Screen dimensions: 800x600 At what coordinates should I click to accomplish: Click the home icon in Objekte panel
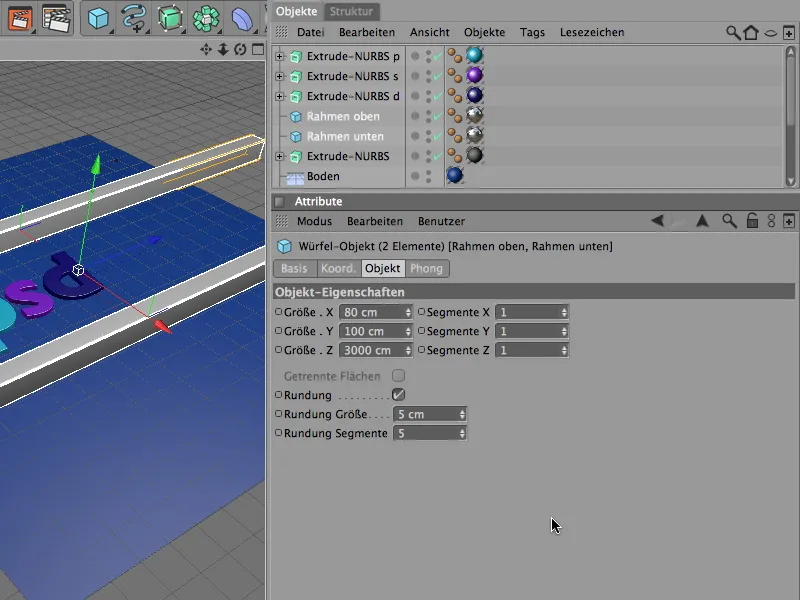pos(751,33)
